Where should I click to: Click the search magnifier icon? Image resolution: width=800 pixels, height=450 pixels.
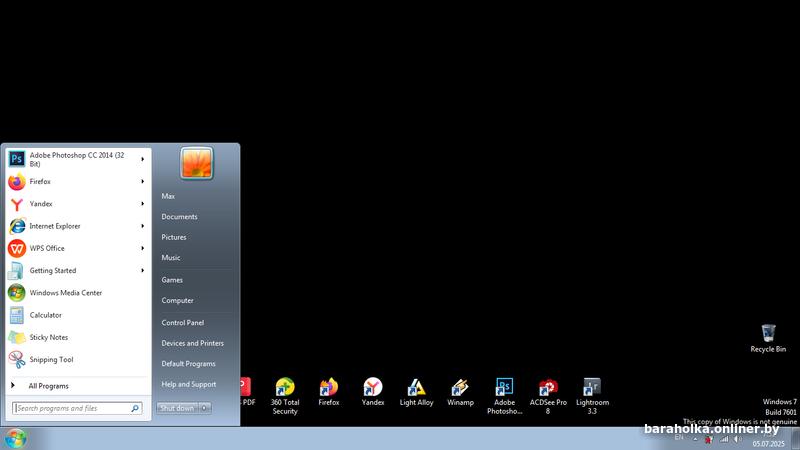[135, 408]
